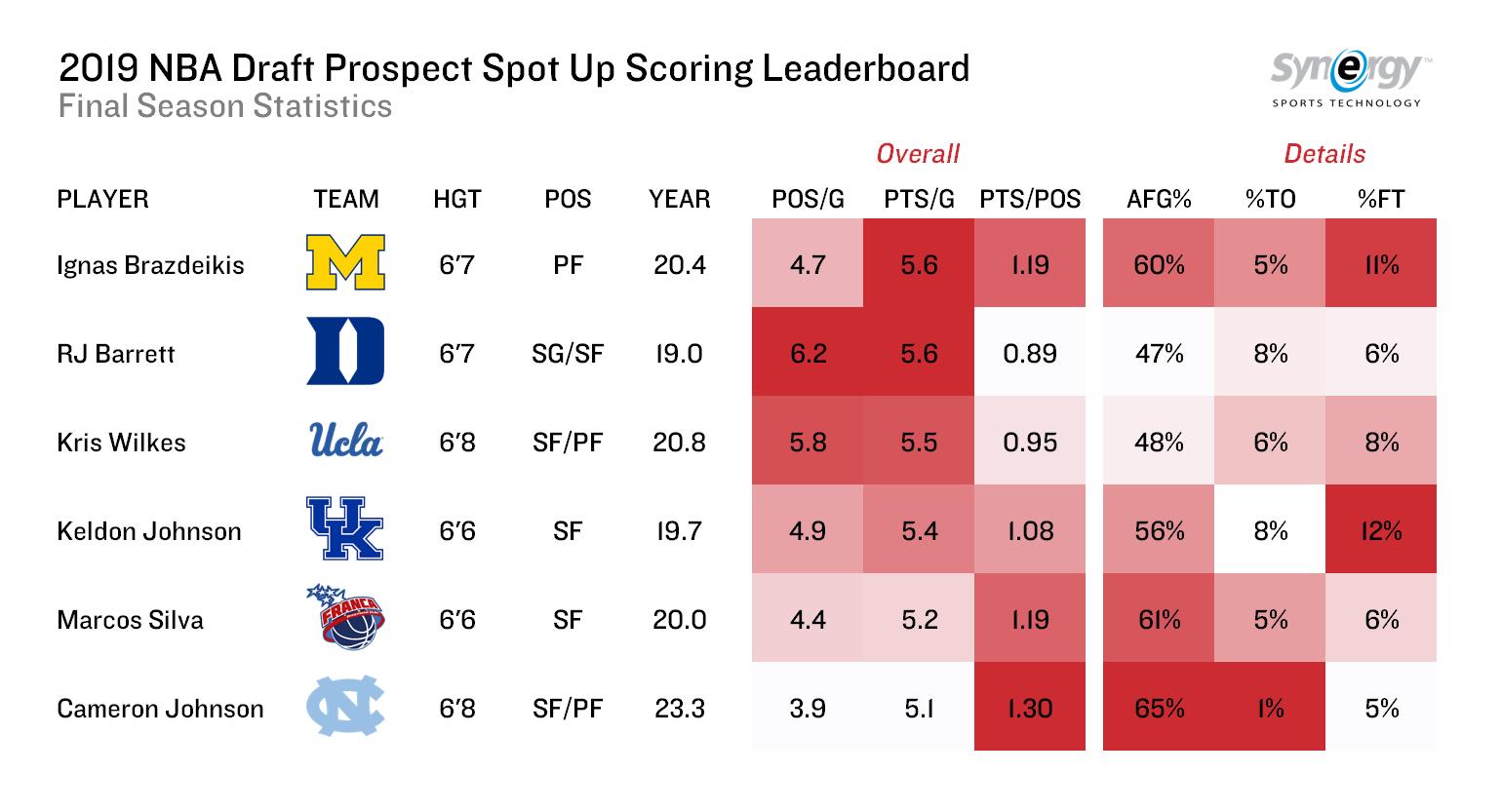1502x812 pixels.
Task: Select the AFG% column header
Action: [1159, 200]
